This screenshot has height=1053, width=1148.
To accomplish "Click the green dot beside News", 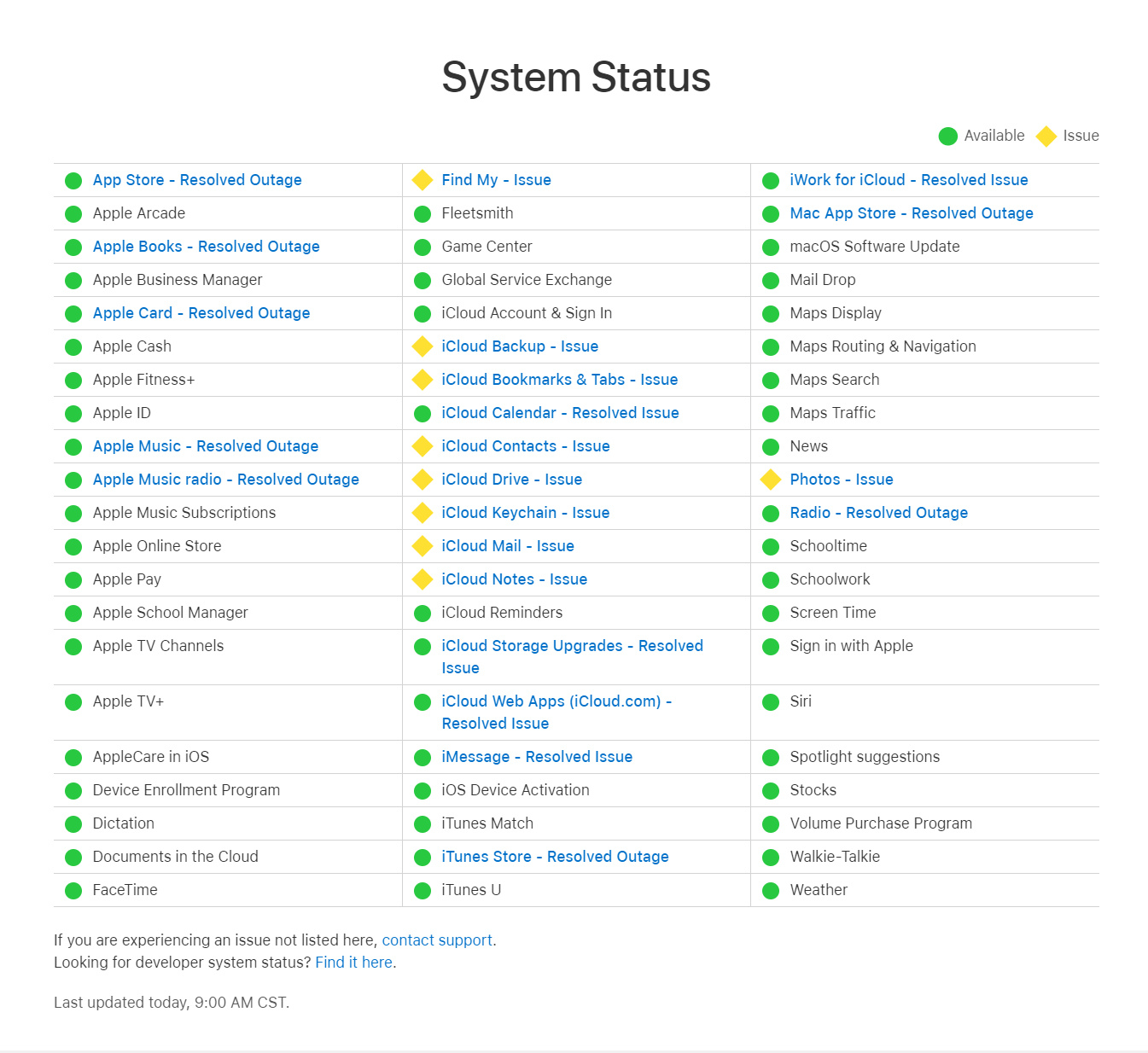I will pyautogui.click(x=771, y=447).
